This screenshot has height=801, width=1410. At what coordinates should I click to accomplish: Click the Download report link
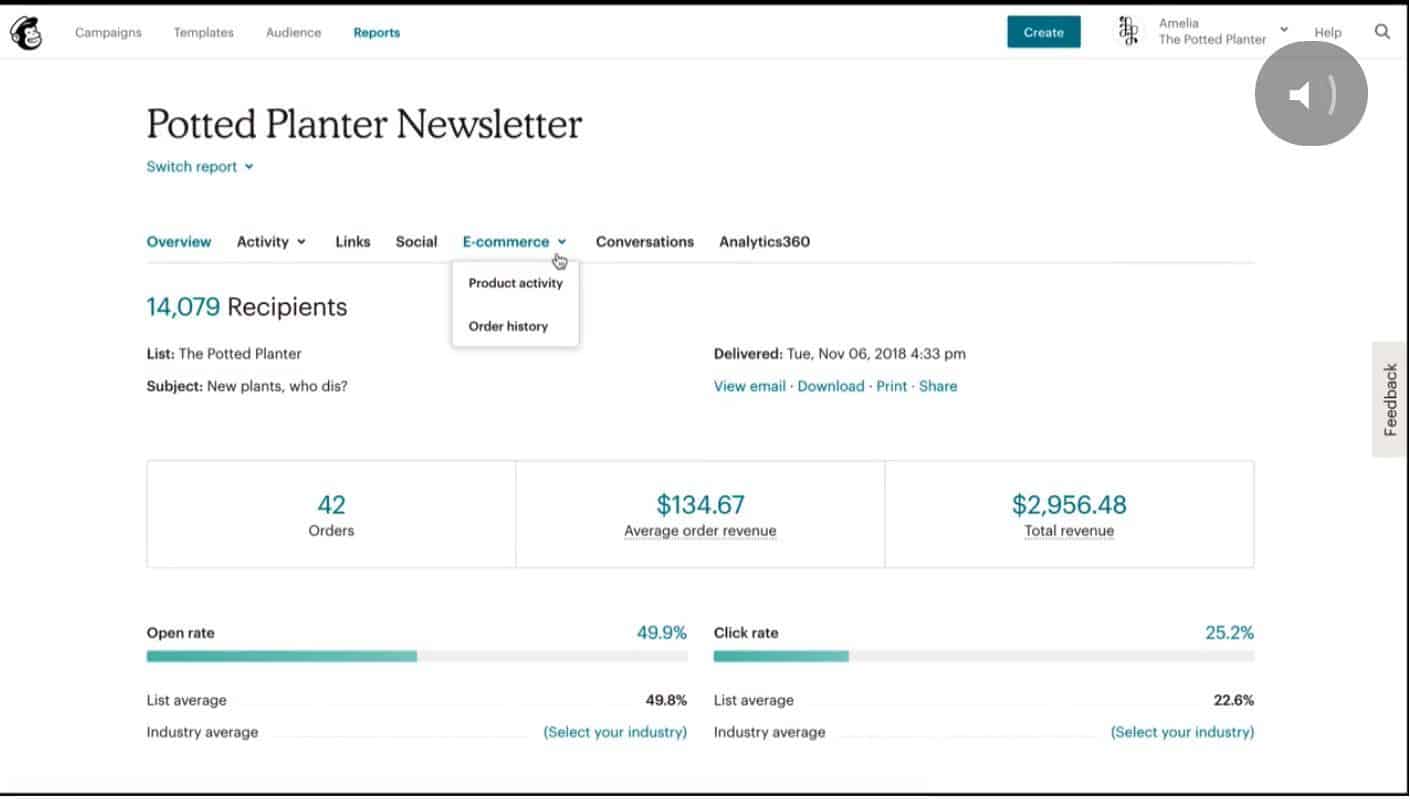[x=830, y=386]
